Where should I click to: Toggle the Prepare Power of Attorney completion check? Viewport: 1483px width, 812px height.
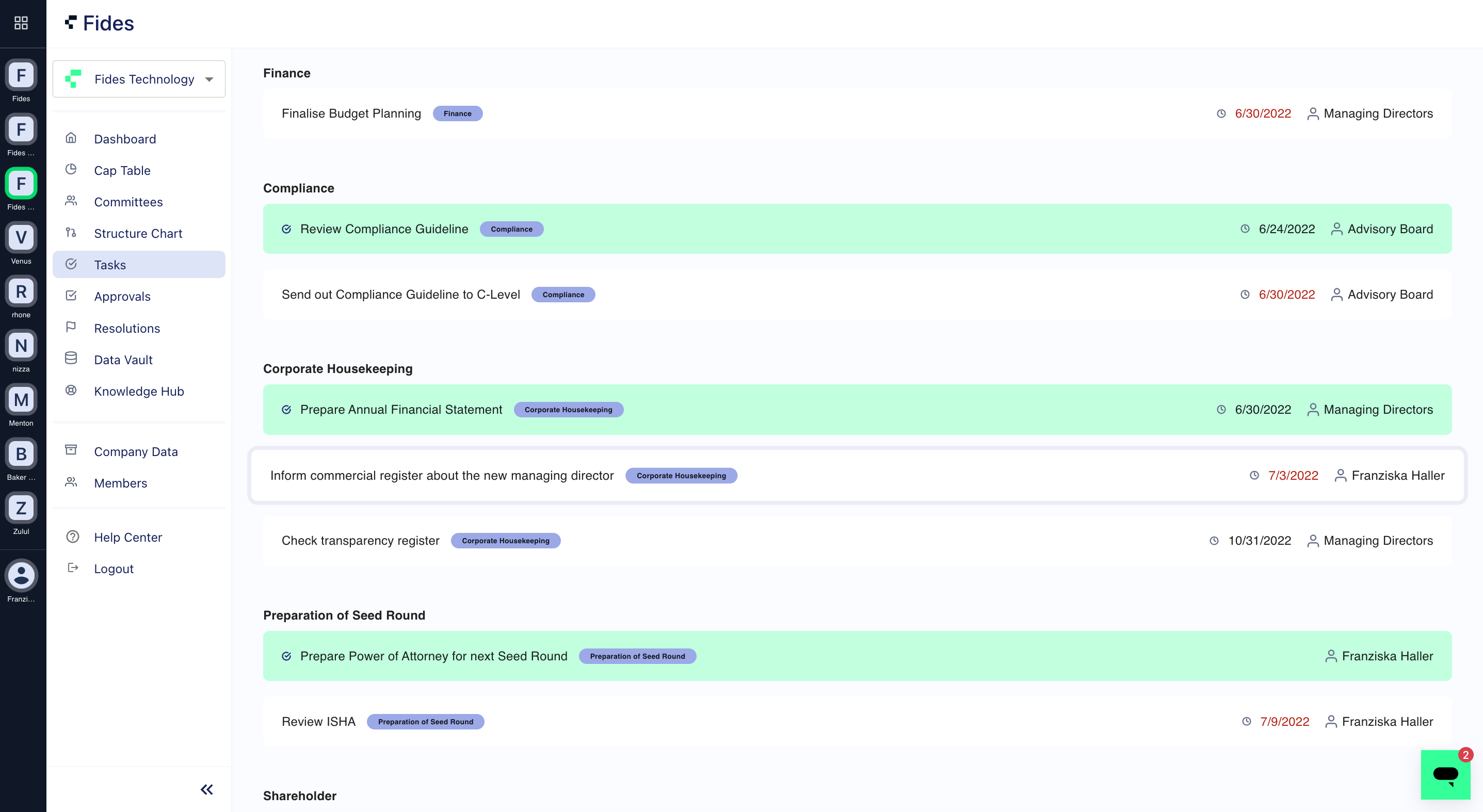pos(286,656)
